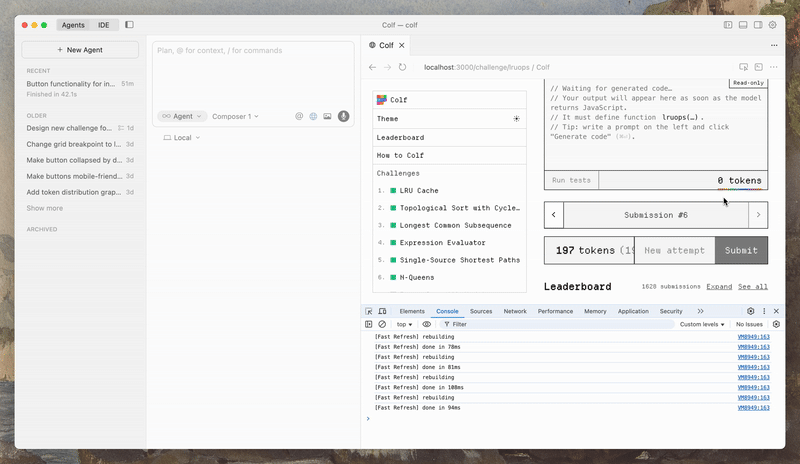Reload the browser preview page
The width and height of the screenshot is (800, 464).
coord(403,67)
